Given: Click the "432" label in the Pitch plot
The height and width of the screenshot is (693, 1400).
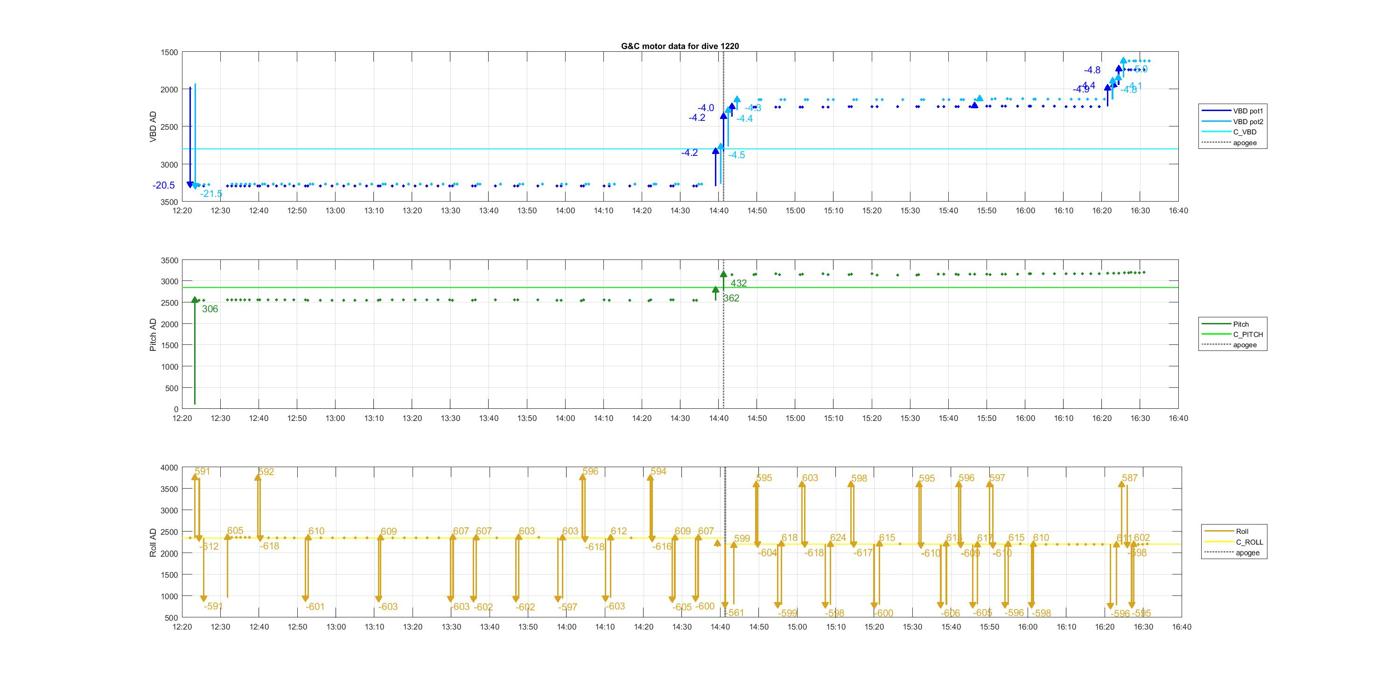Looking at the screenshot, I should click(739, 283).
